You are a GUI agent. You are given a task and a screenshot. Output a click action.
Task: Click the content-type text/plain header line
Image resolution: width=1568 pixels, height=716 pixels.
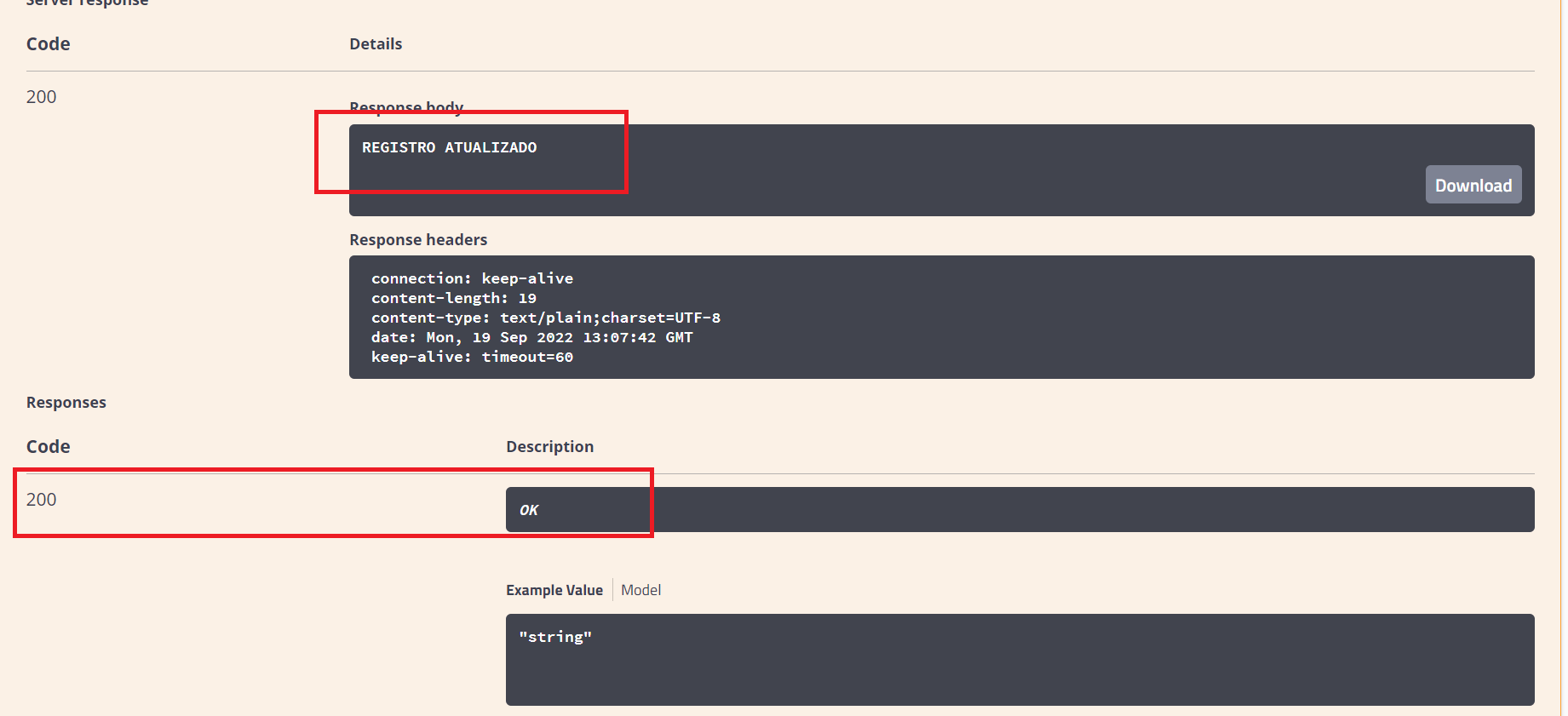click(x=546, y=318)
